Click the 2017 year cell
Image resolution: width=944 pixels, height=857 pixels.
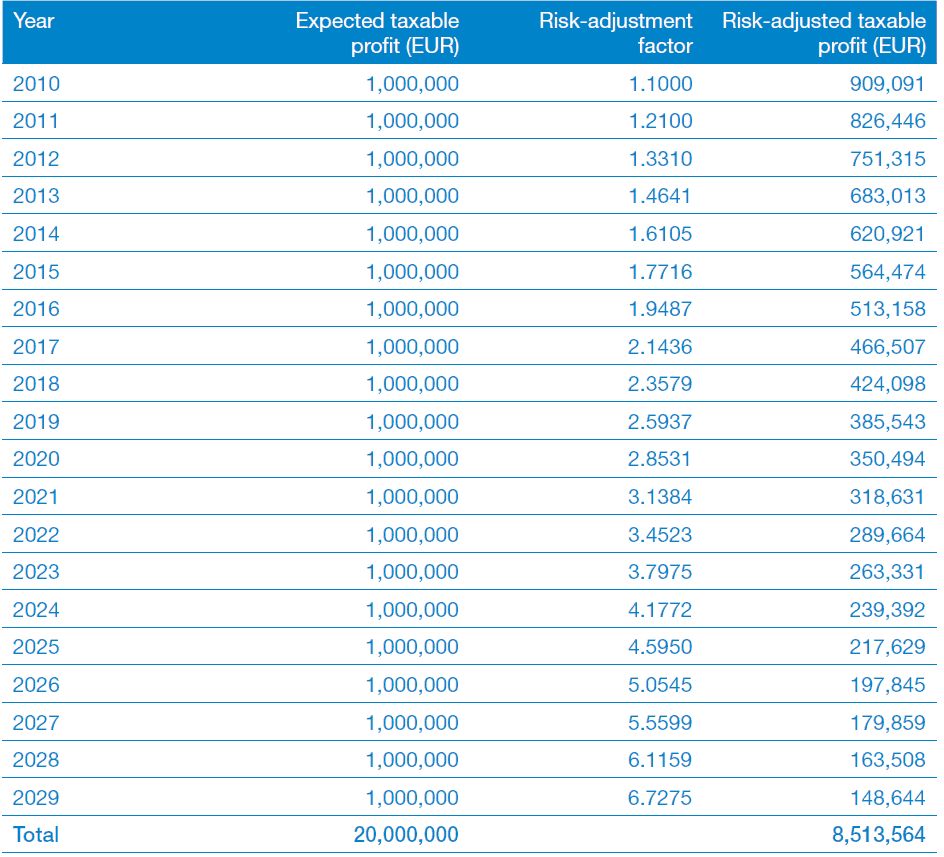[36, 347]
